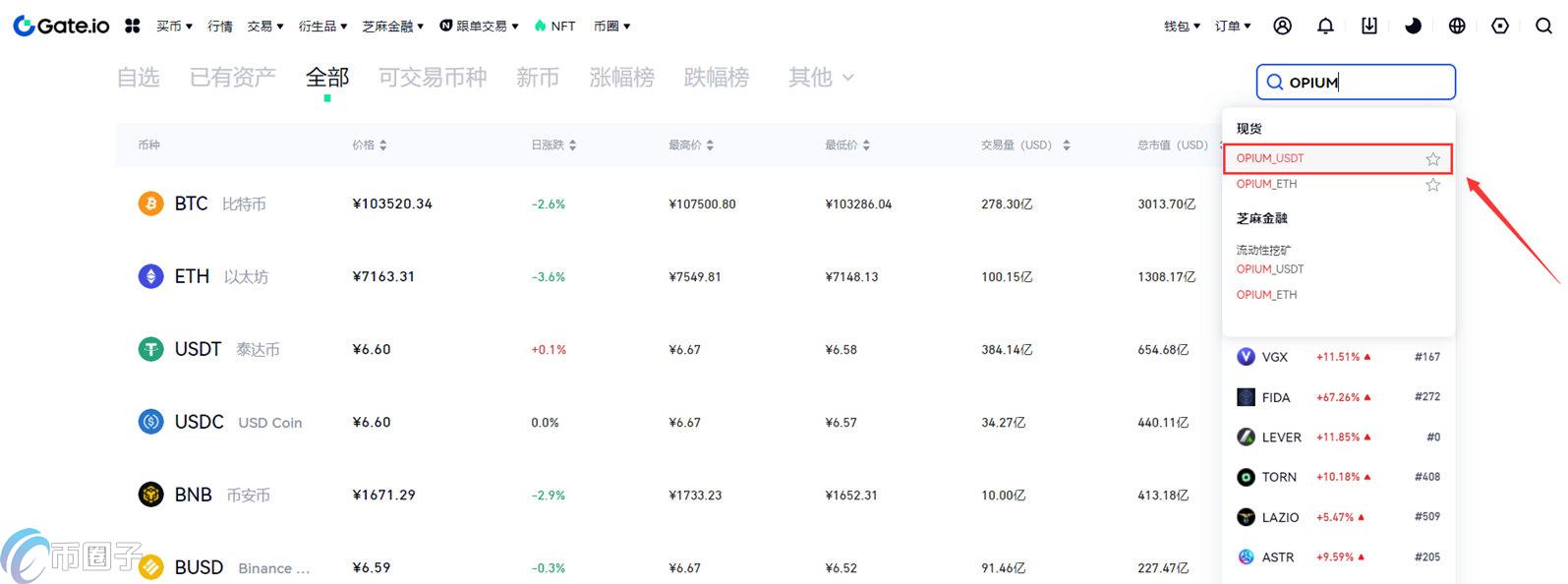
Task: Click the top-right search magnifier icon
Action: (1544, 26)
